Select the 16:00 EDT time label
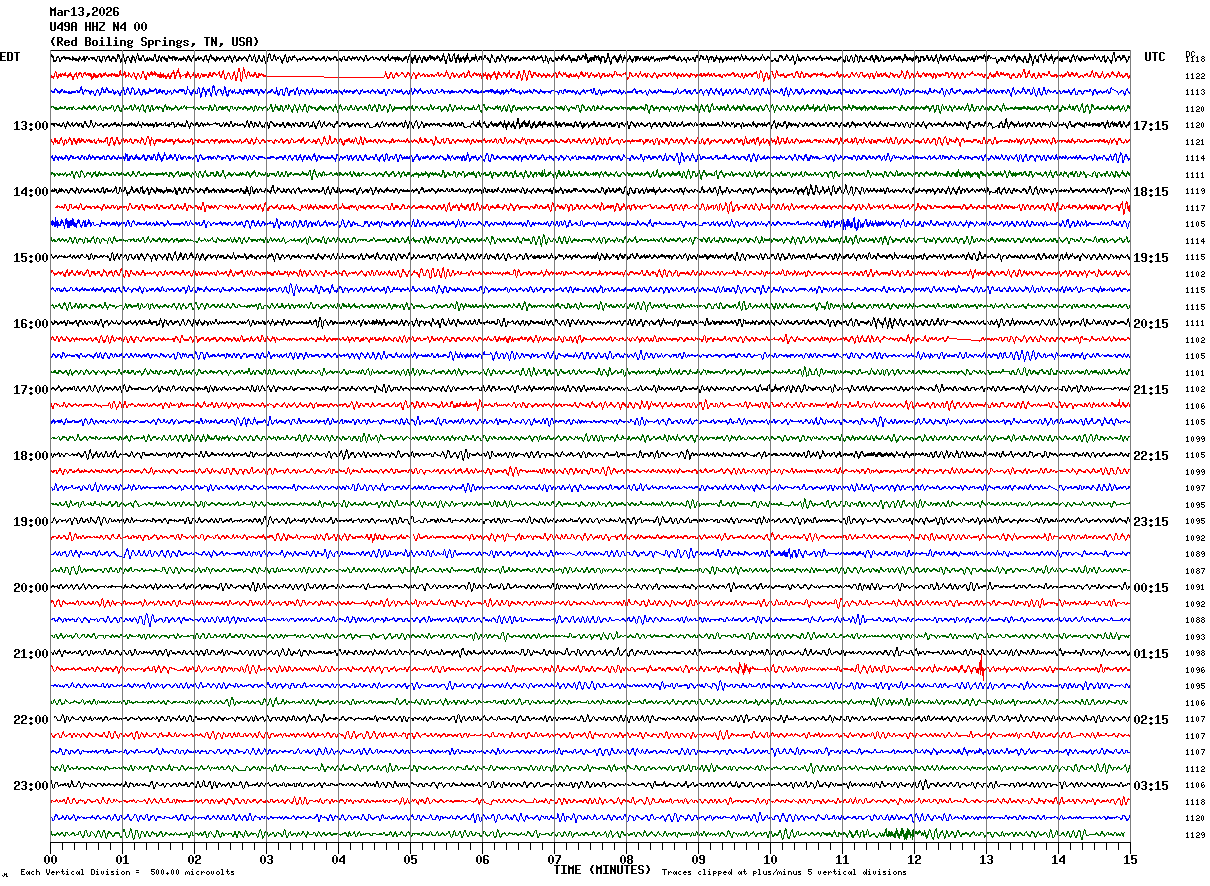1210x886 pixels. 30,324
